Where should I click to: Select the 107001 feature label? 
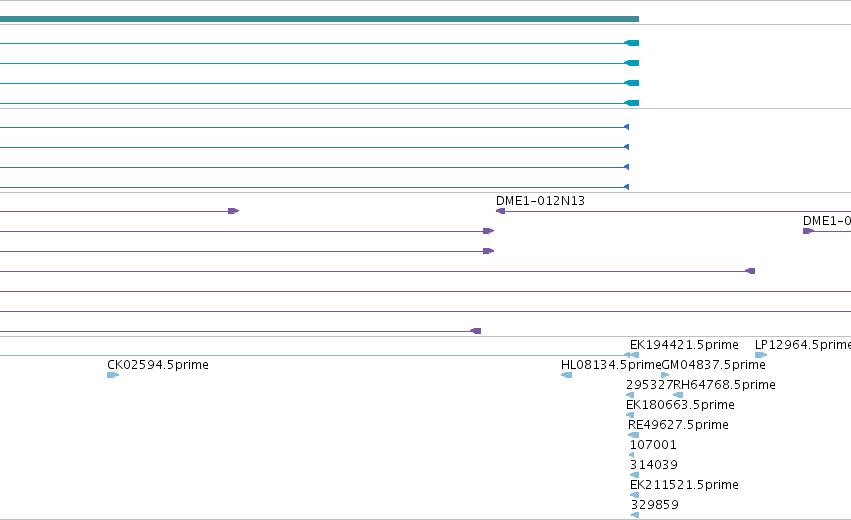click(x=653, y=445)
